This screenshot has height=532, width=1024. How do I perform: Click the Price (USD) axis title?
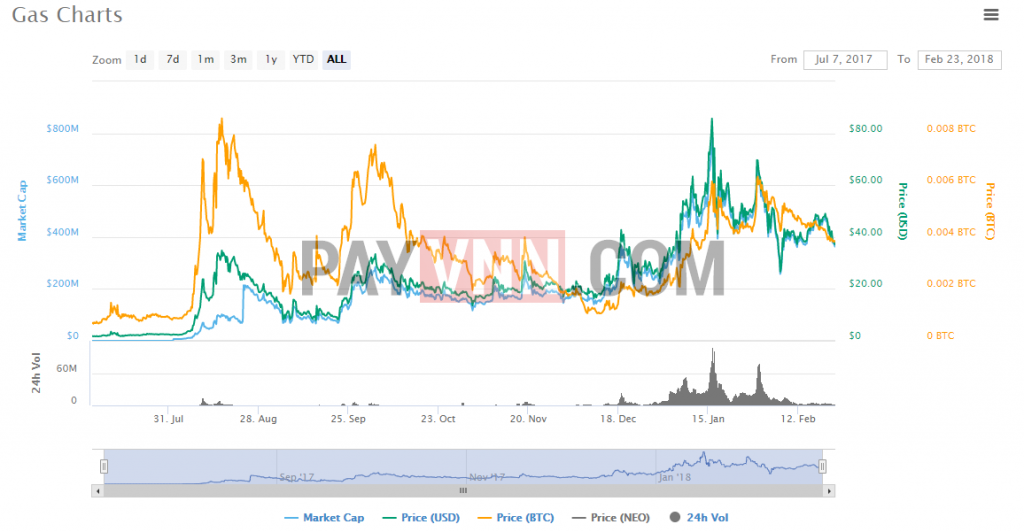903,211
